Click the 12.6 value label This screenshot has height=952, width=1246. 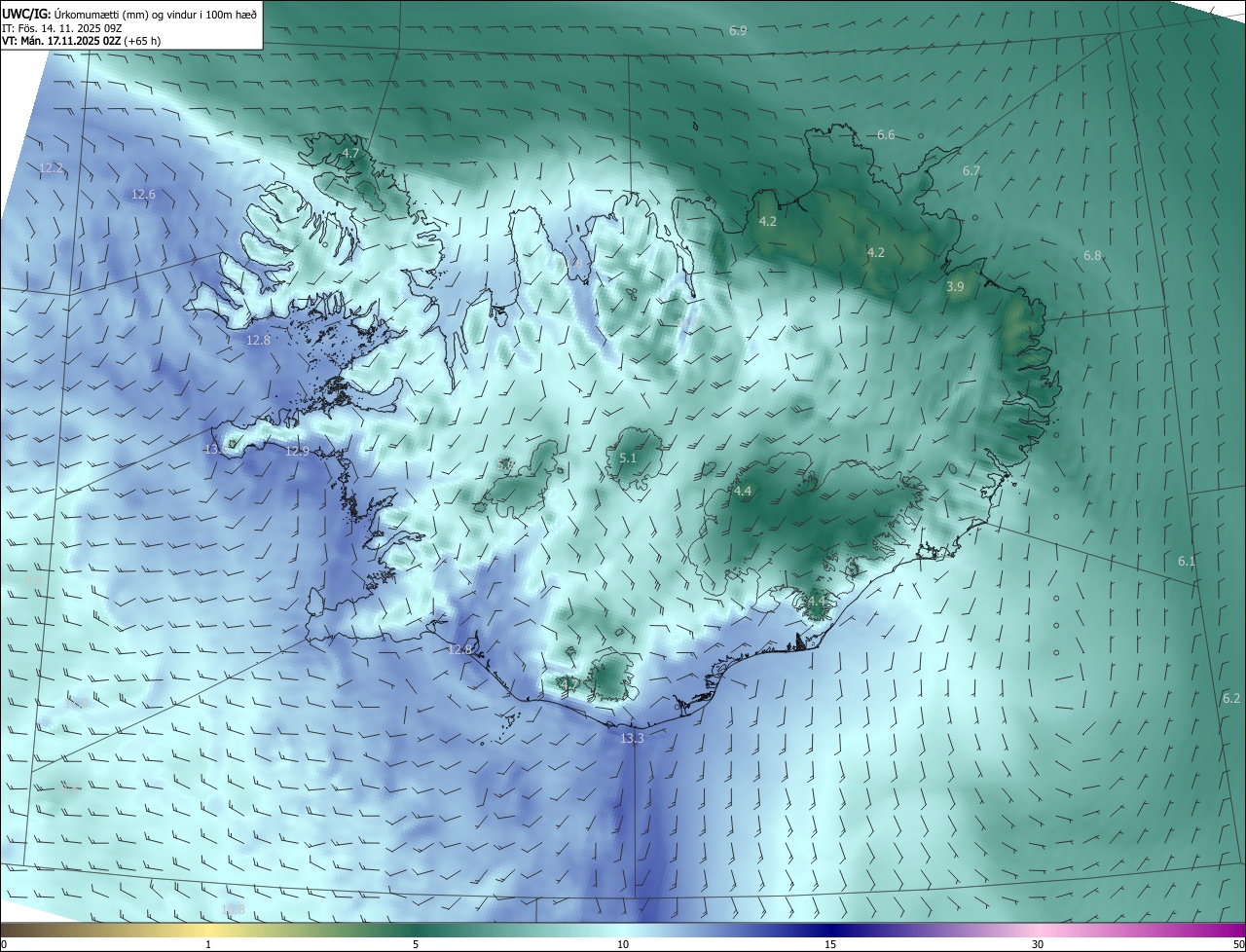(x=143, y=195)
